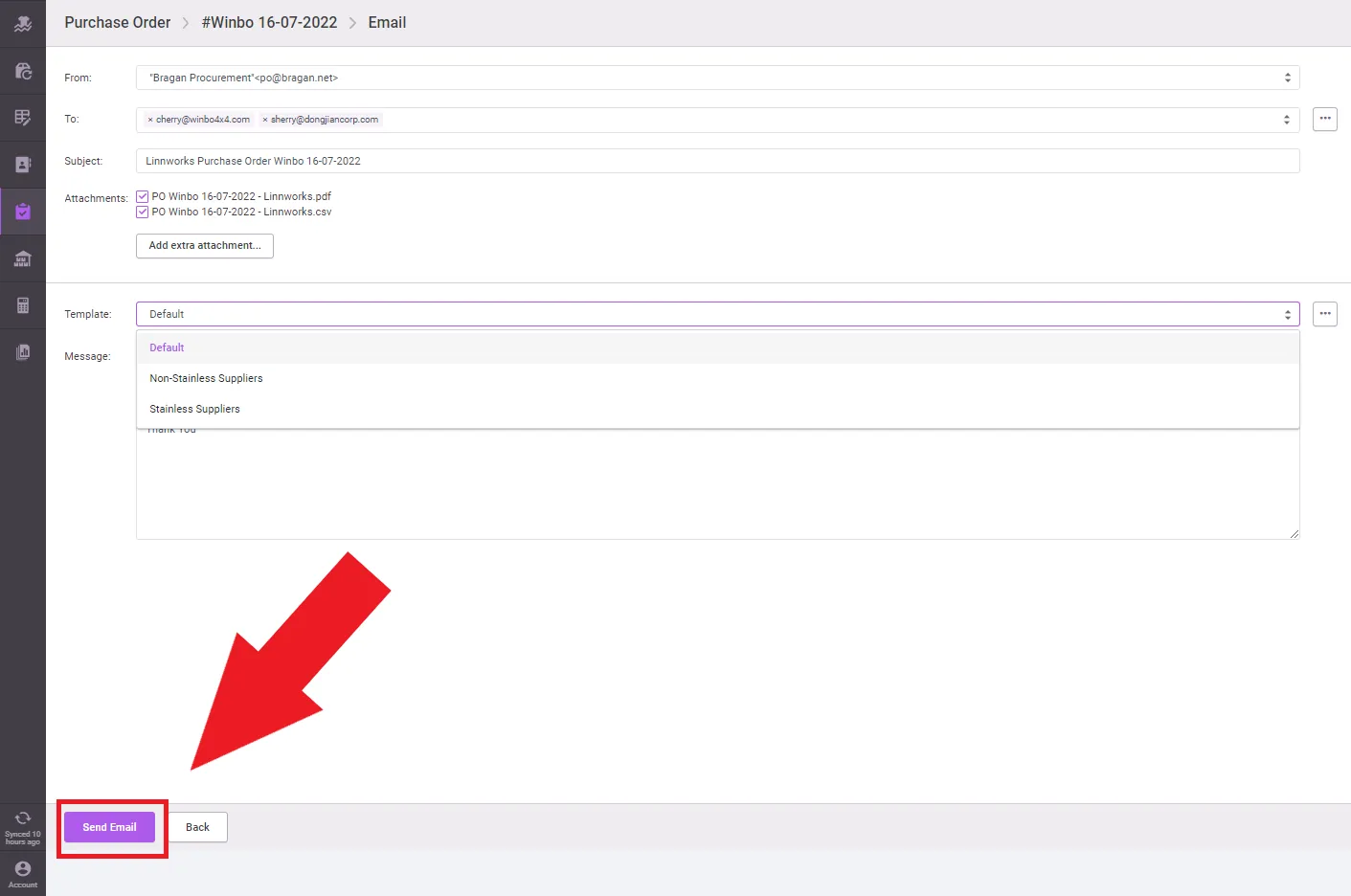Open the order sync box sidebar icon

23,71
